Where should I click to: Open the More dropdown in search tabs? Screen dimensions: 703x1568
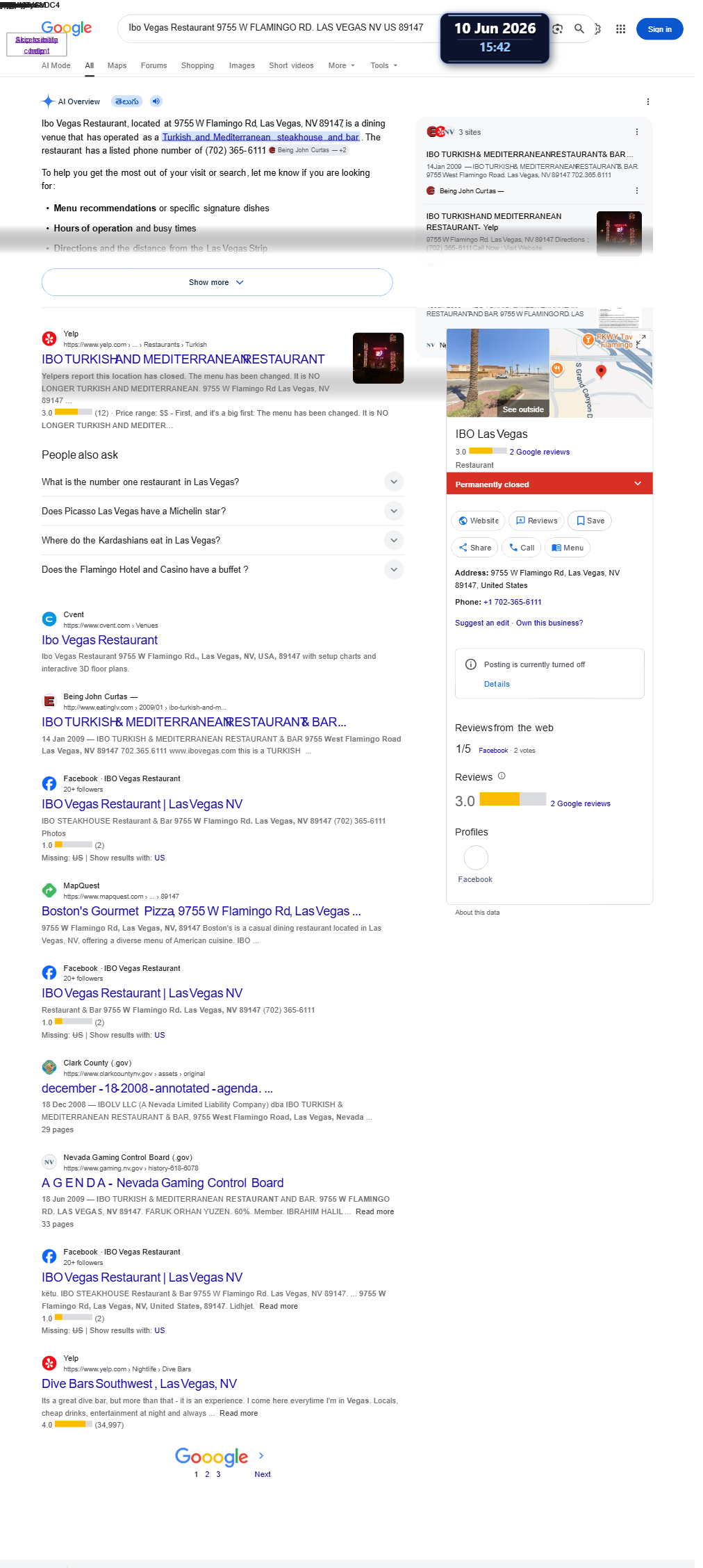[341, 65]
